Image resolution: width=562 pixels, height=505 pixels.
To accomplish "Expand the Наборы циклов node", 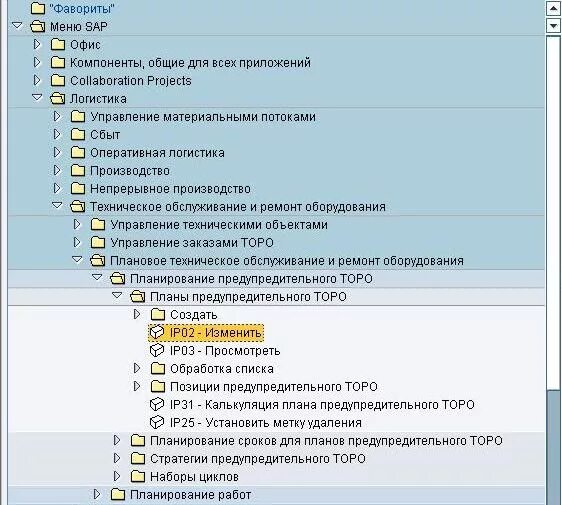I will tap(117, 476).
